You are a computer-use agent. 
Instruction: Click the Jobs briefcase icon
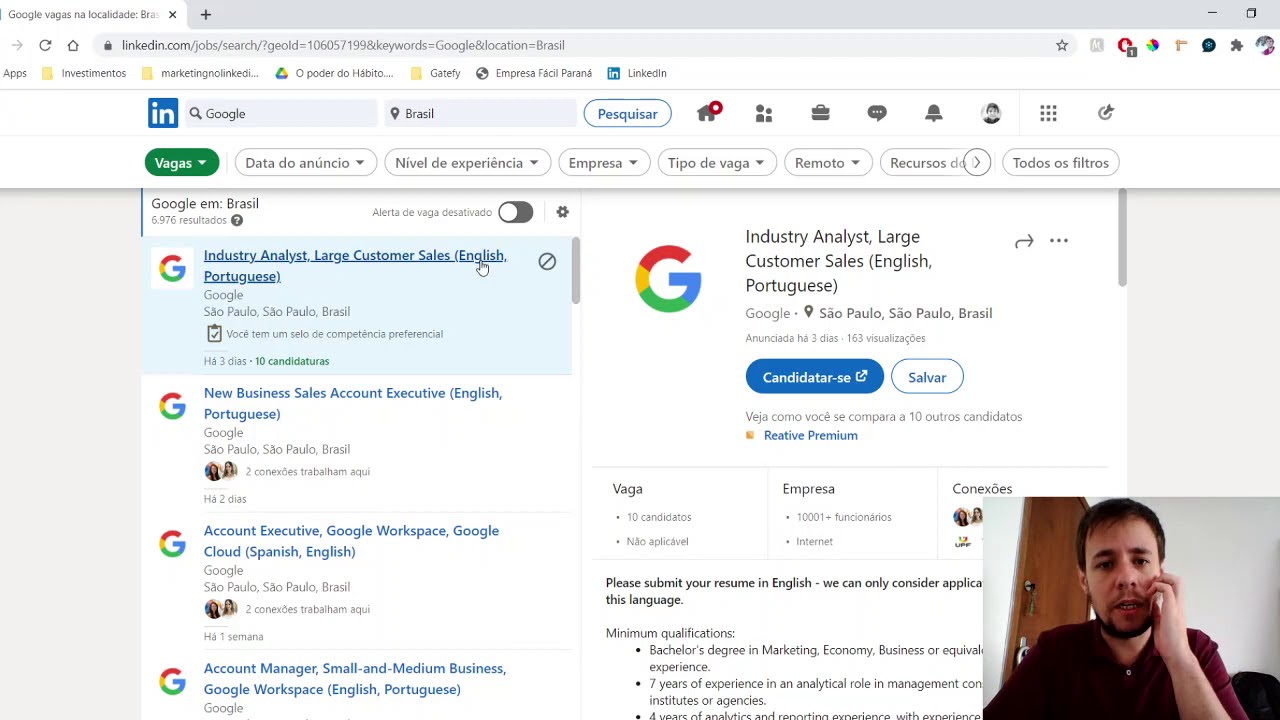point(820,114)
